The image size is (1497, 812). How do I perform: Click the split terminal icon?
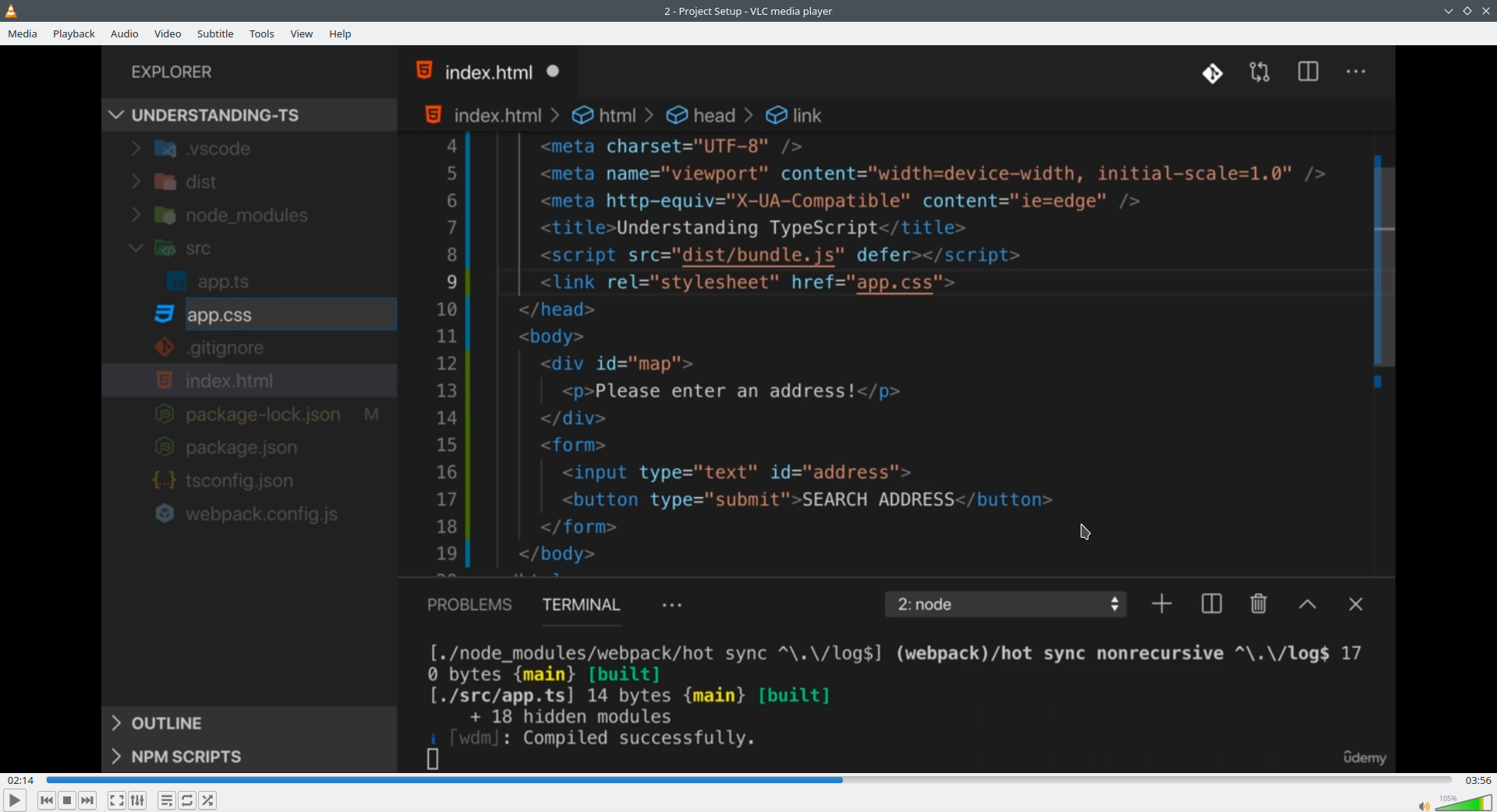(1212, 604)
